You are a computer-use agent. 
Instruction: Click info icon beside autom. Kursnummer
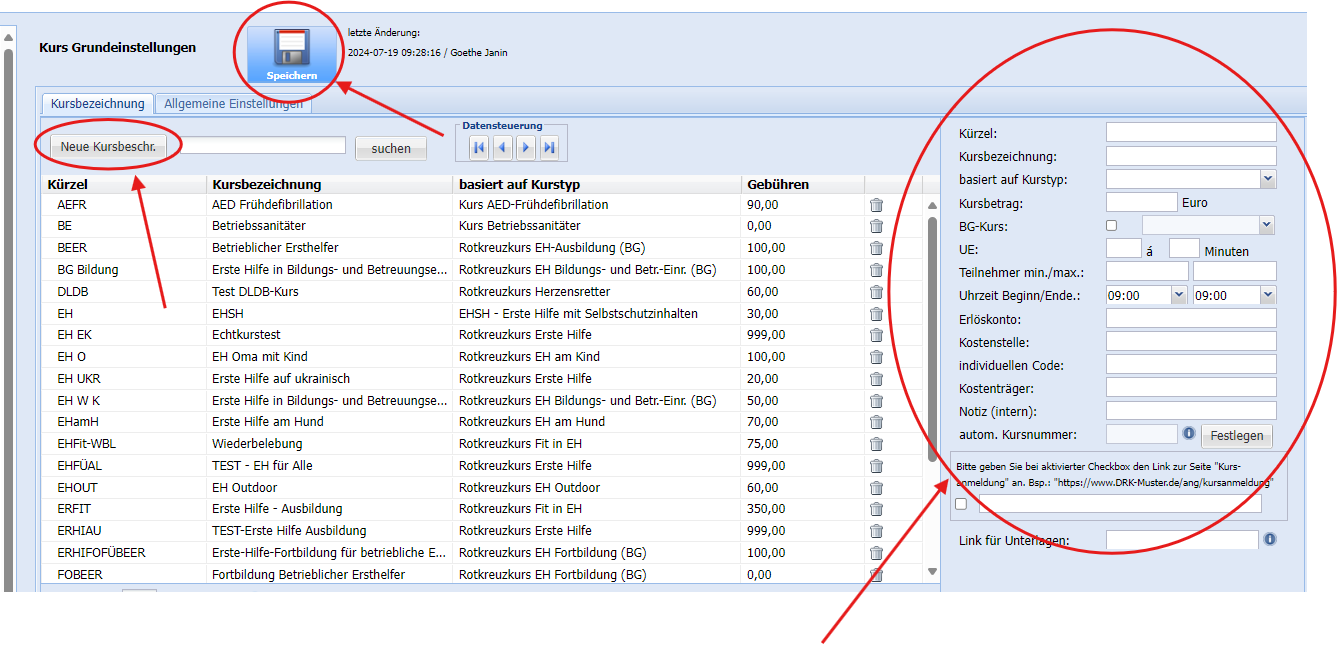coord(1189,434)
